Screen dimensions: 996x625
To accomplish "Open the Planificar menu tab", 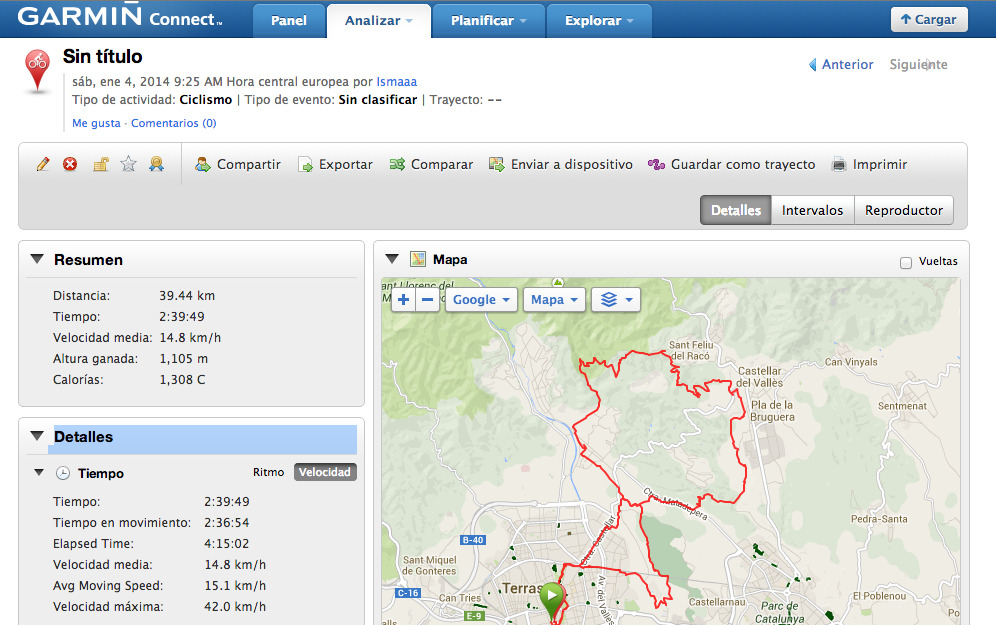I will pyautogui.click(x=489, y=21).
